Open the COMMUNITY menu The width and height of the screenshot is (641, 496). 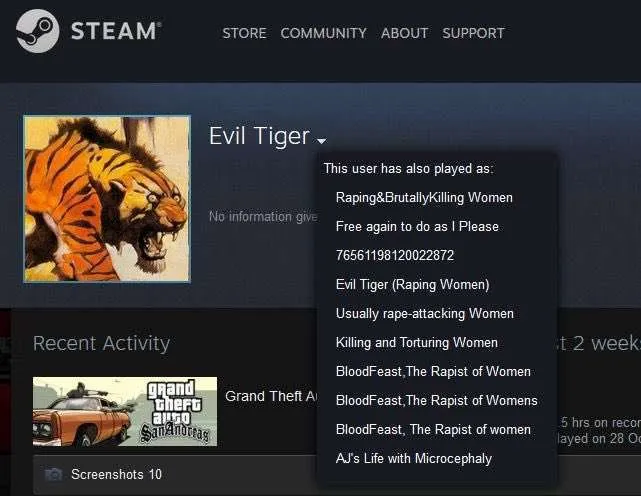(323, 33)
